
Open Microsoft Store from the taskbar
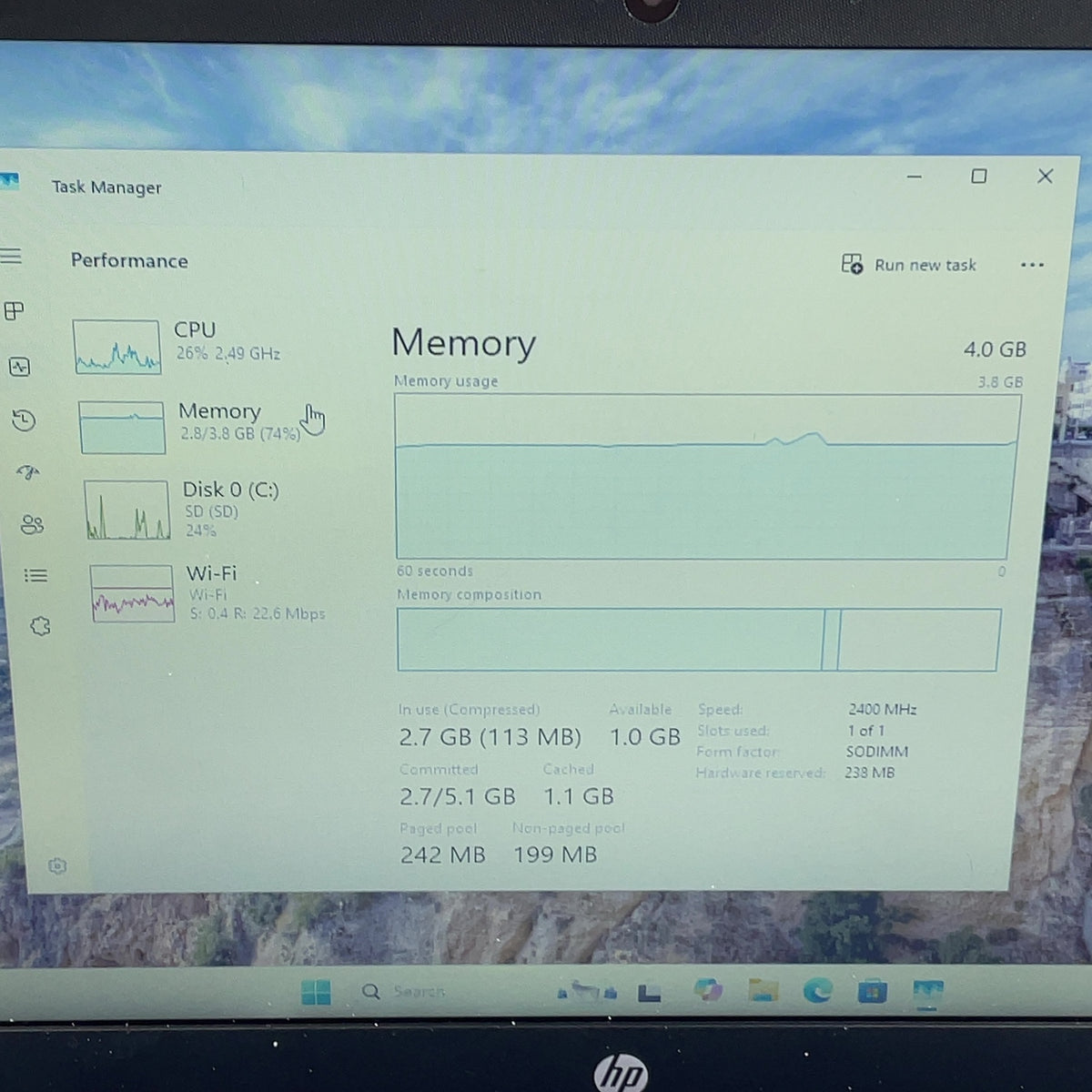(x=872, y=991)
